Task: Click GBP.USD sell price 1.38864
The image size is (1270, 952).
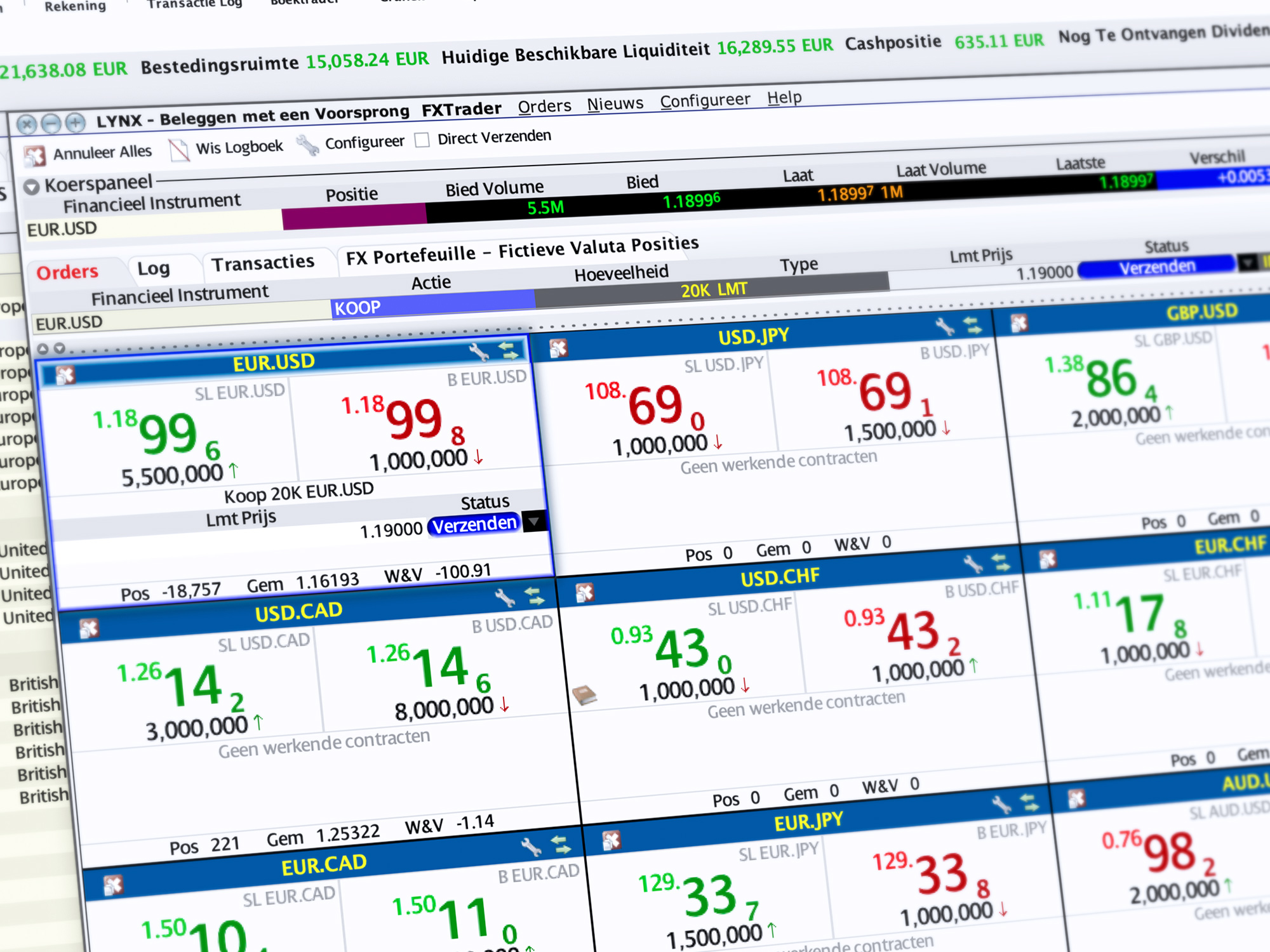Action: pos(1102,378)
